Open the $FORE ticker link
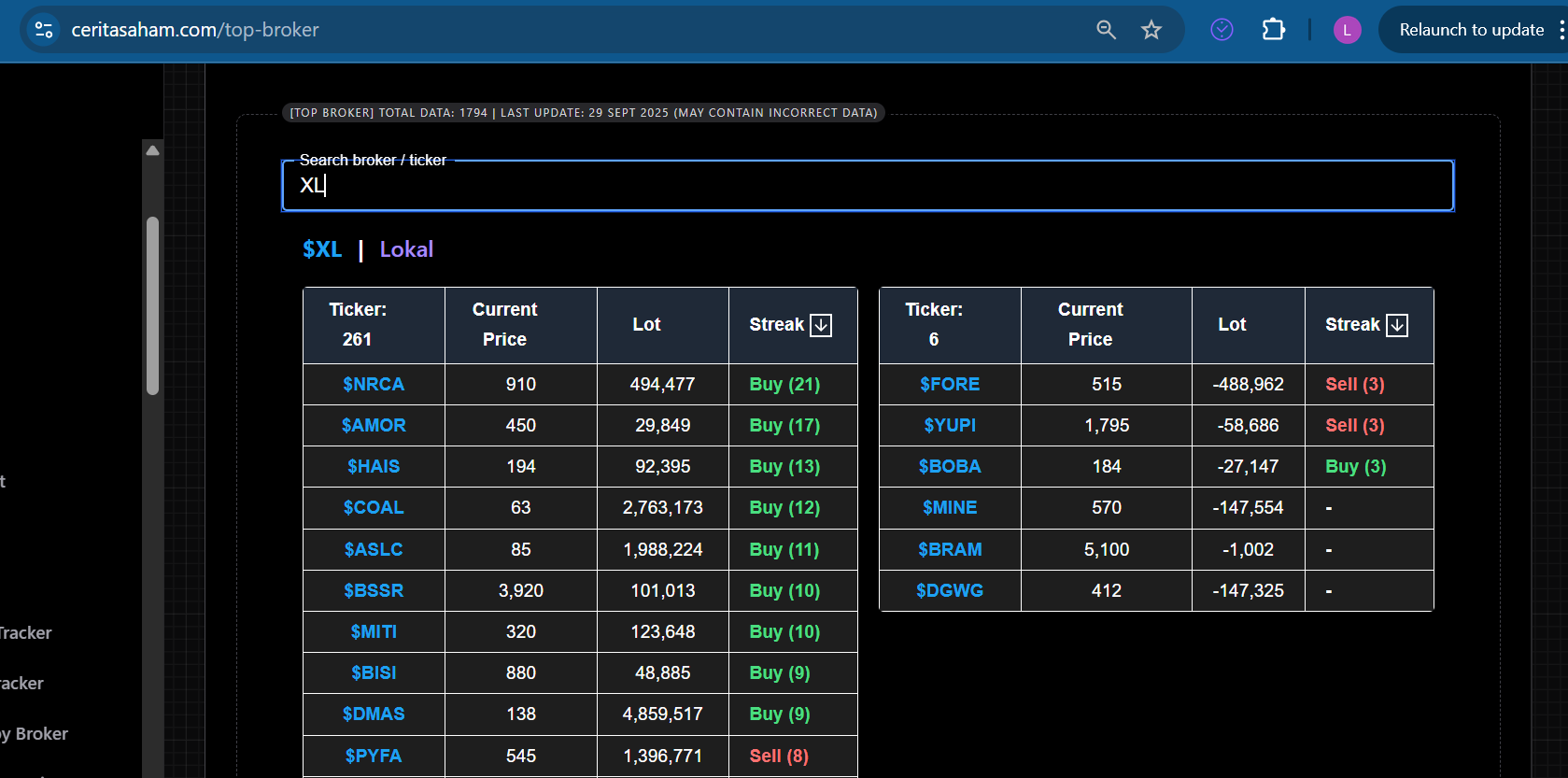 (x=950, y=384)
